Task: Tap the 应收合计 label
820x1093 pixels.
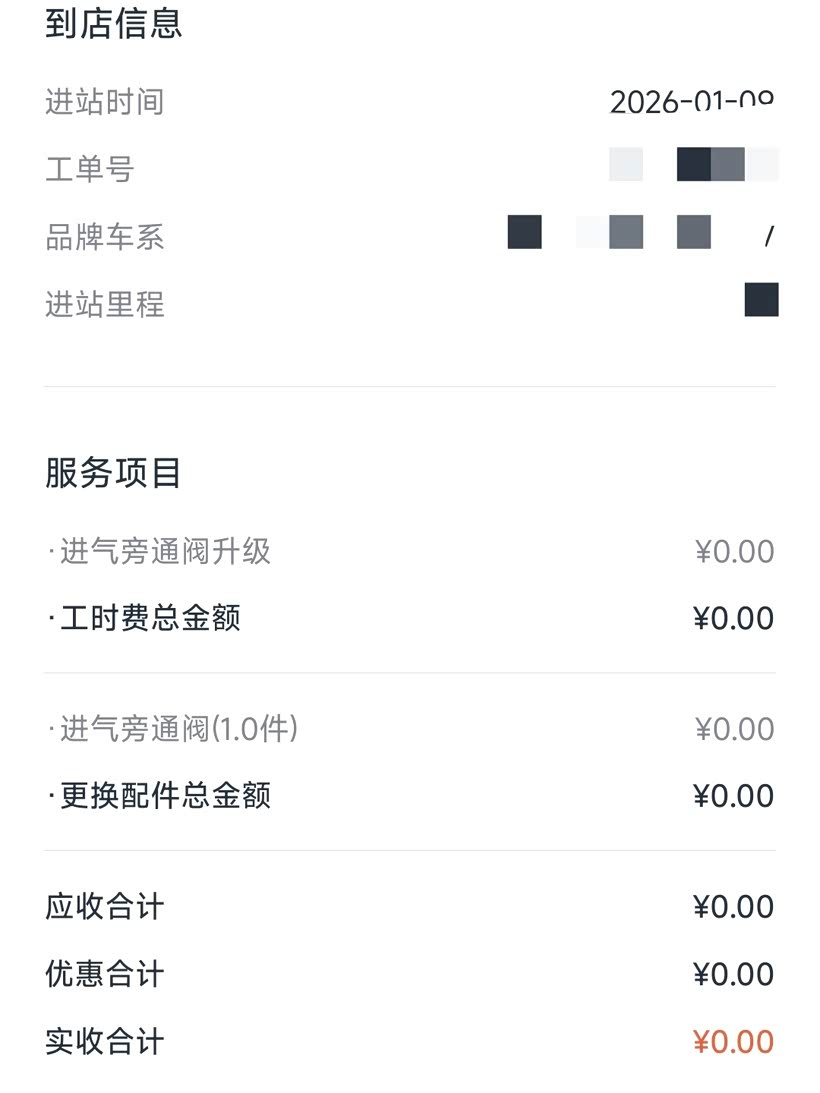Action: click(x=104, y=907)
